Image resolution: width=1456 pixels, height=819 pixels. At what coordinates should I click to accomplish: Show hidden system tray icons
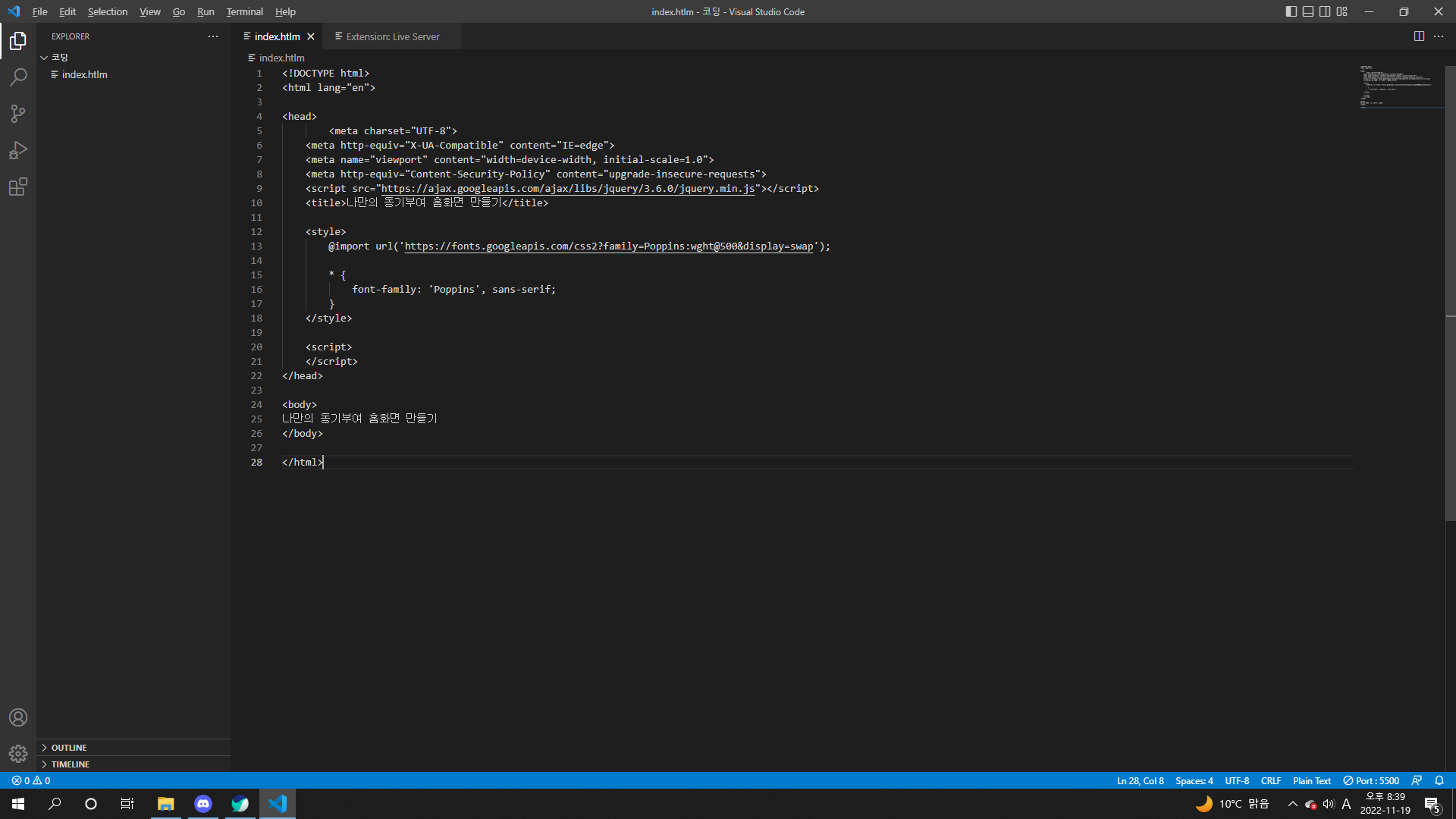click(1292, 804)
